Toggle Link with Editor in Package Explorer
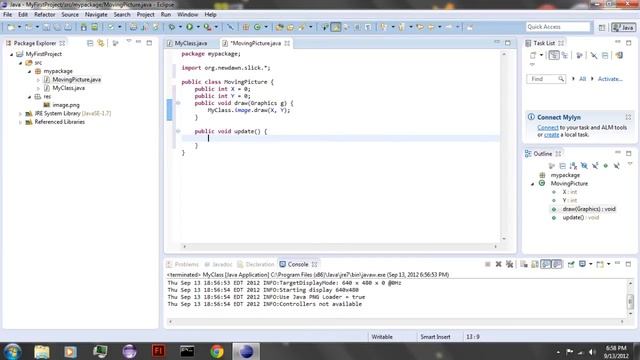This screenshot has height=360, width=640. (101, 43)
